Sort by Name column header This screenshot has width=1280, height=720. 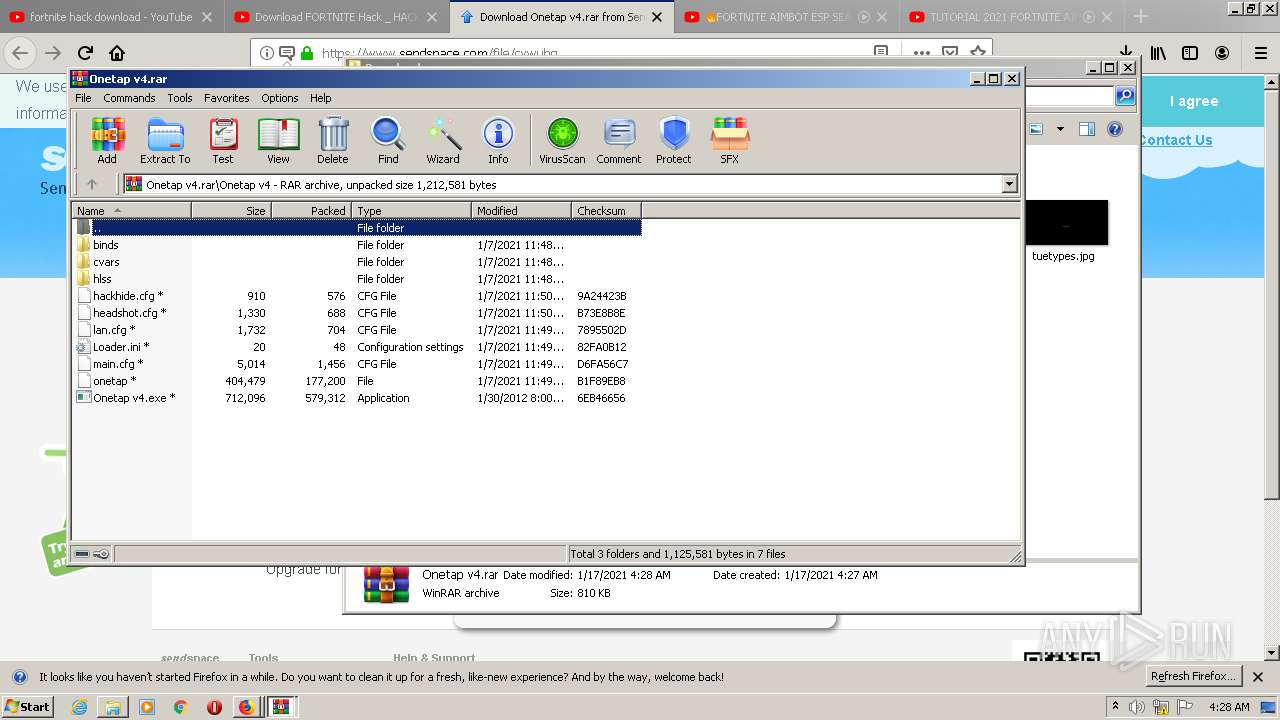click(x=131, y=210)
